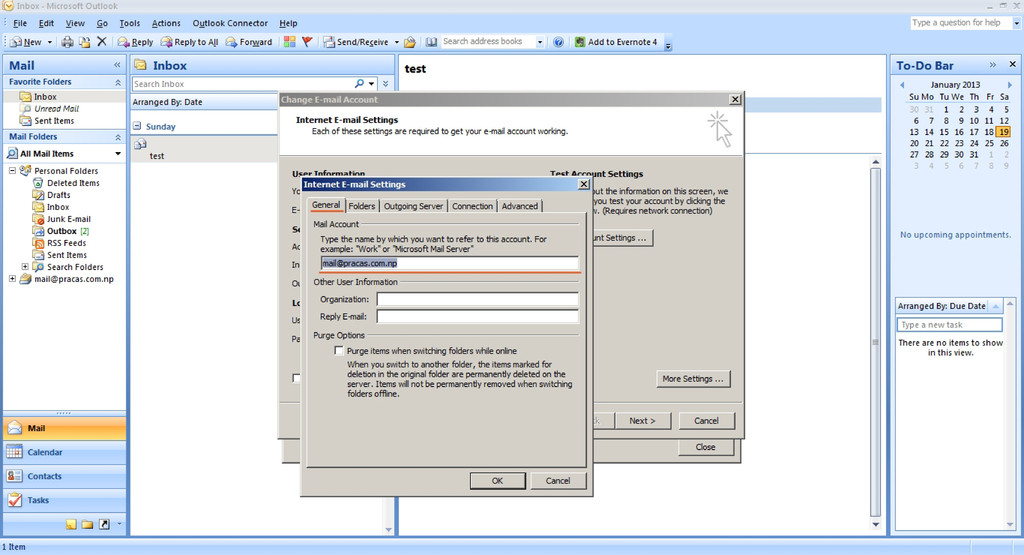Click the Send/Receive toolbar button

click(356, 42)
